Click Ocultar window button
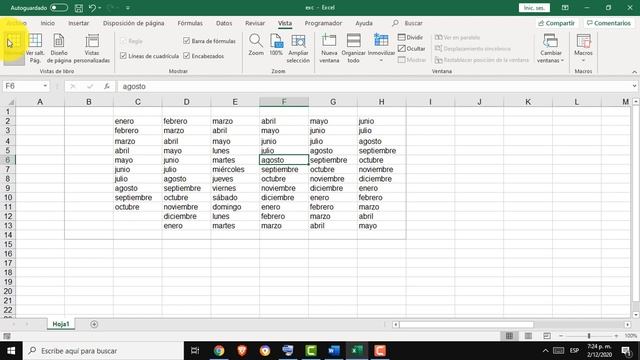The image size is (640, 360). [411, 49]
